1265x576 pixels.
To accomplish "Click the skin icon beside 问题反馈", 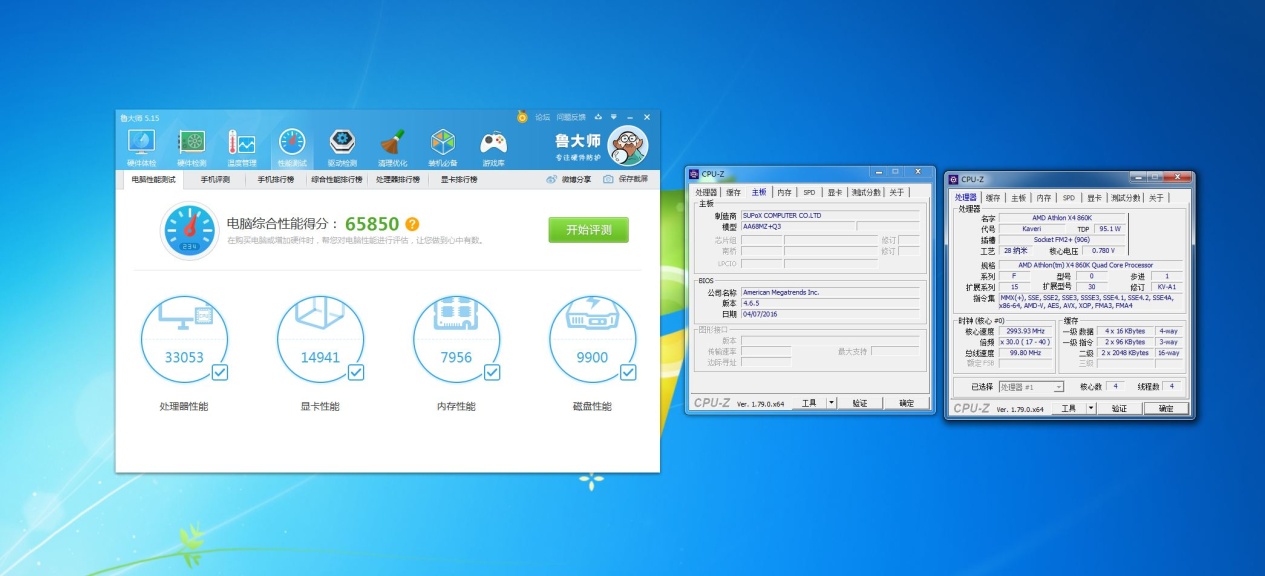I will click(598, 117).
